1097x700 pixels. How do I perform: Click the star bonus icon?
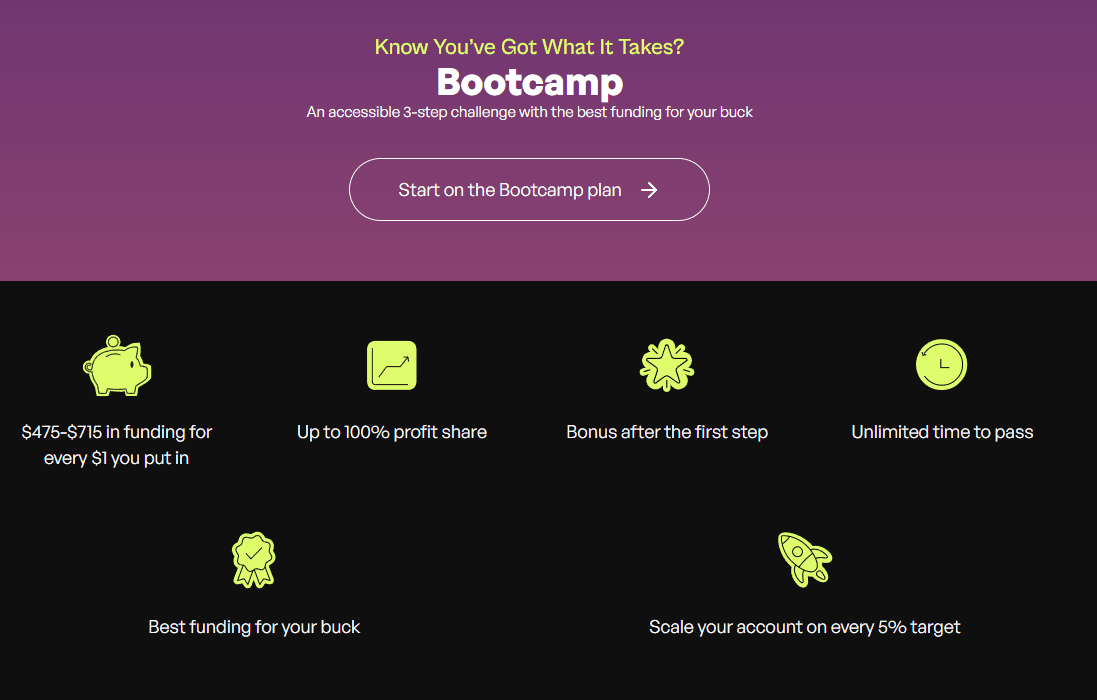click(666, 364)
